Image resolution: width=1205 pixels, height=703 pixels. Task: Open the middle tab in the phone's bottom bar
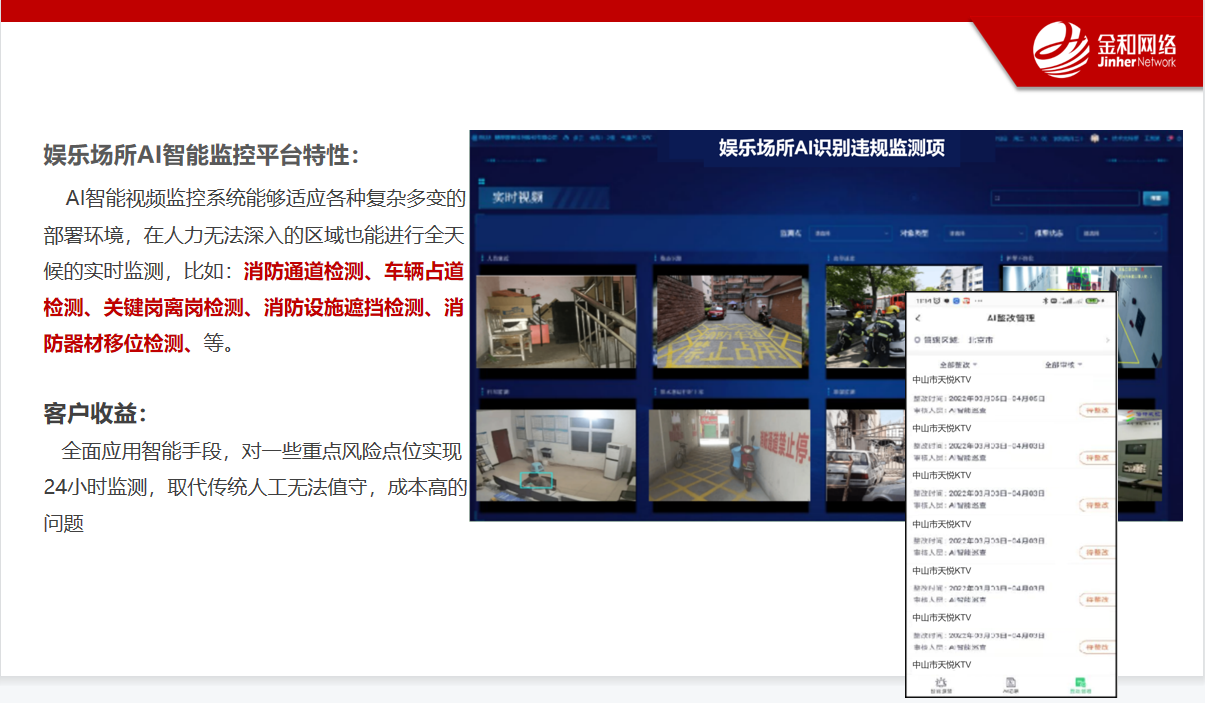pyautogui.click(x=1011, y=685)
